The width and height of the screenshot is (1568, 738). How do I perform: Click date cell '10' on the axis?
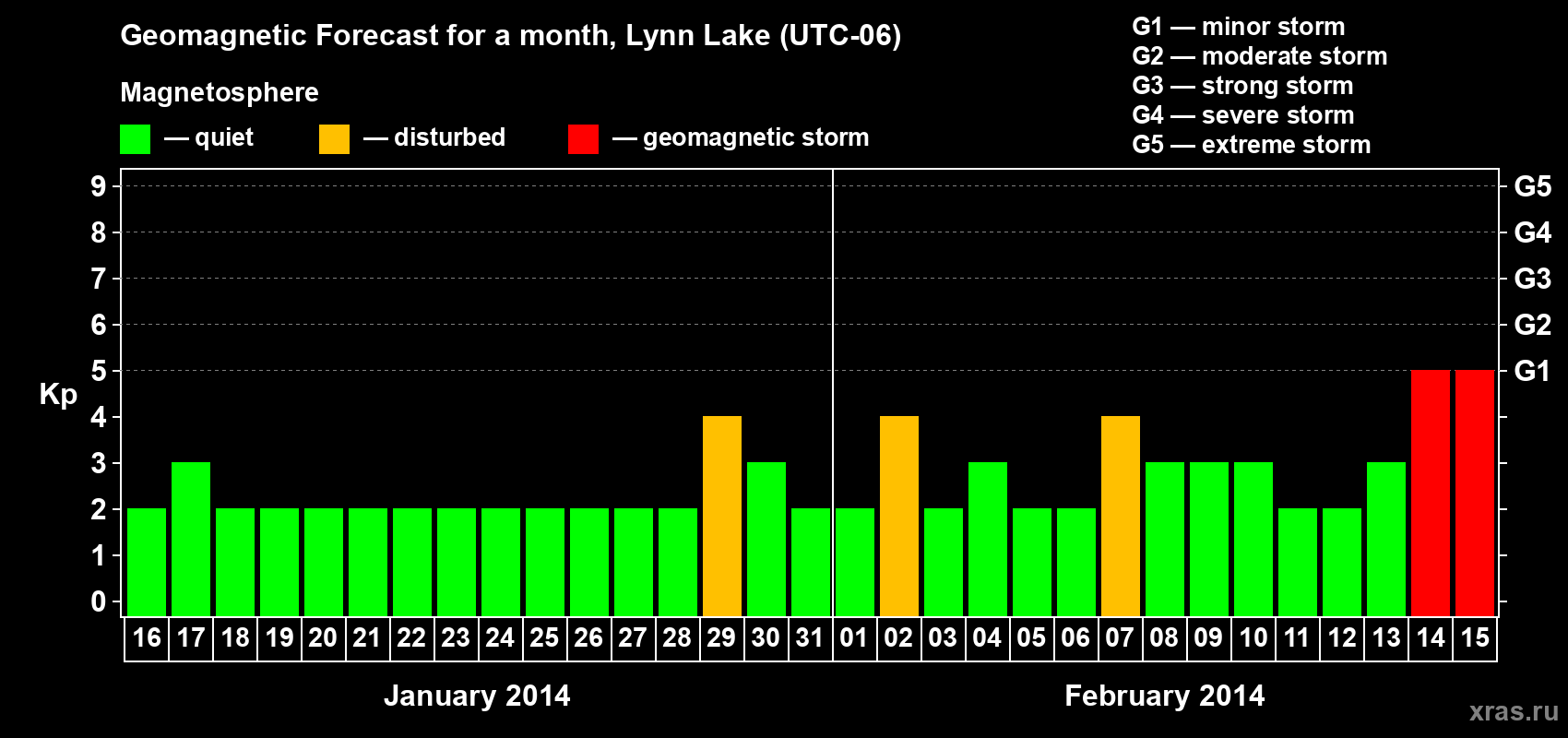point(1253,638)
